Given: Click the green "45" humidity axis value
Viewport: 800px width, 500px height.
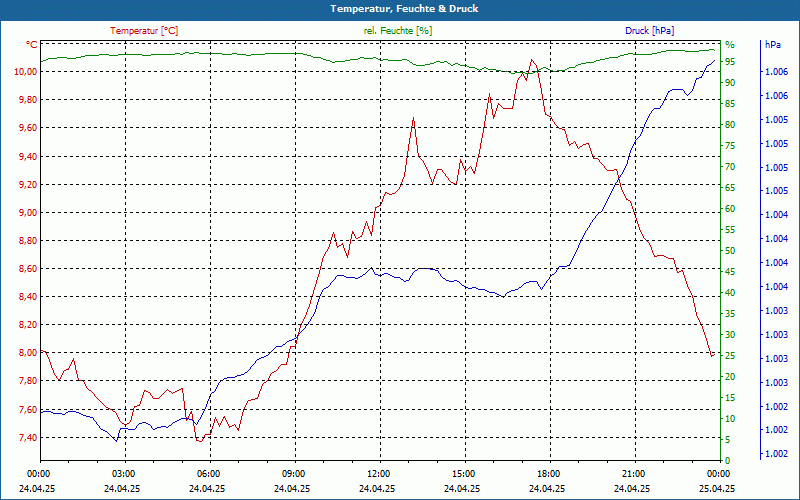Looking at the screenshot, I should pos(730,272).
